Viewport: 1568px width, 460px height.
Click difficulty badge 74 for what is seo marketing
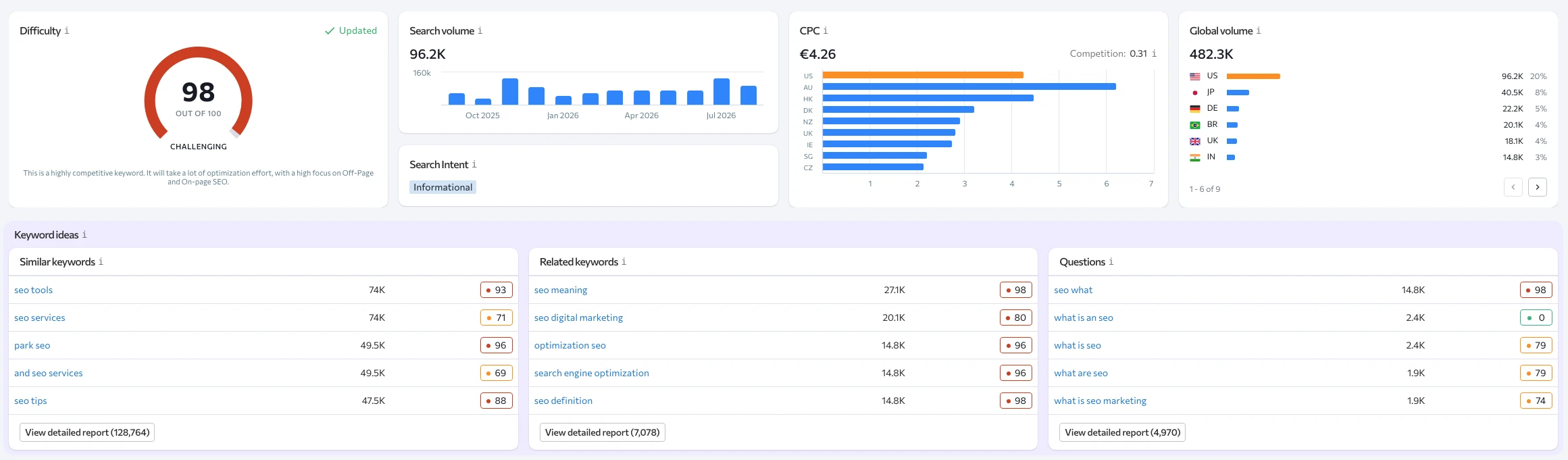pyautogui.click(x=1536, y=401)
